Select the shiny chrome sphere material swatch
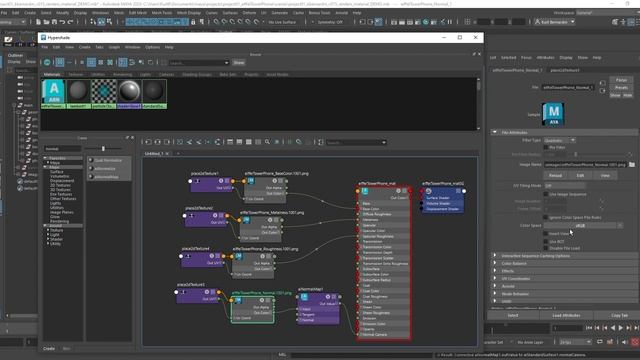Screen dimensions: 640x360 tap(129, 94)
